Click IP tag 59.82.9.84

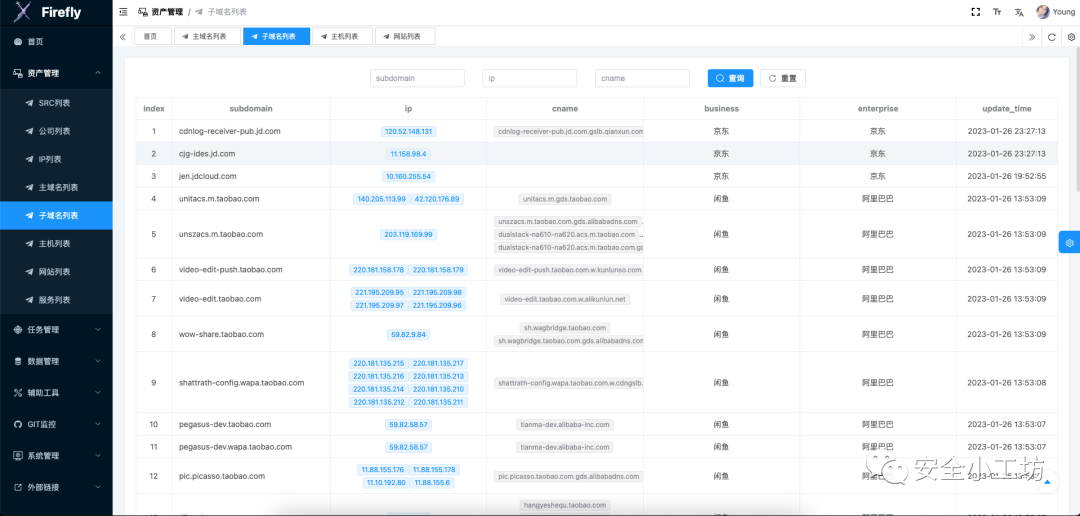click(408, 334)
